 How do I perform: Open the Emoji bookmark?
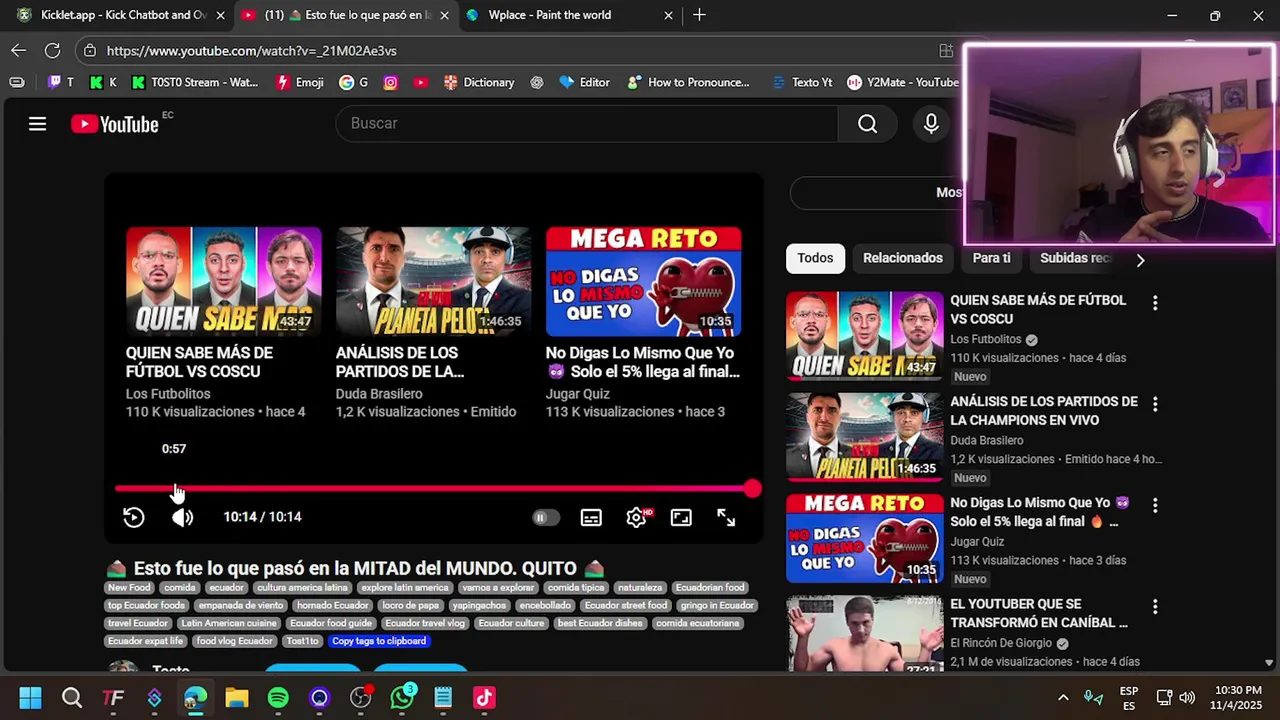tap(300, 82)
